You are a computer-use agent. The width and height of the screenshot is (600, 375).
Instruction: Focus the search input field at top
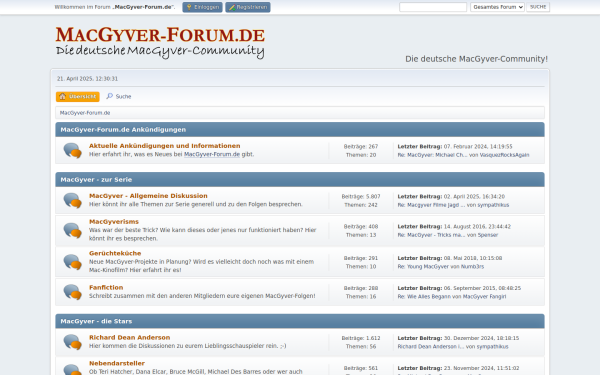click(x=433, y=7)
